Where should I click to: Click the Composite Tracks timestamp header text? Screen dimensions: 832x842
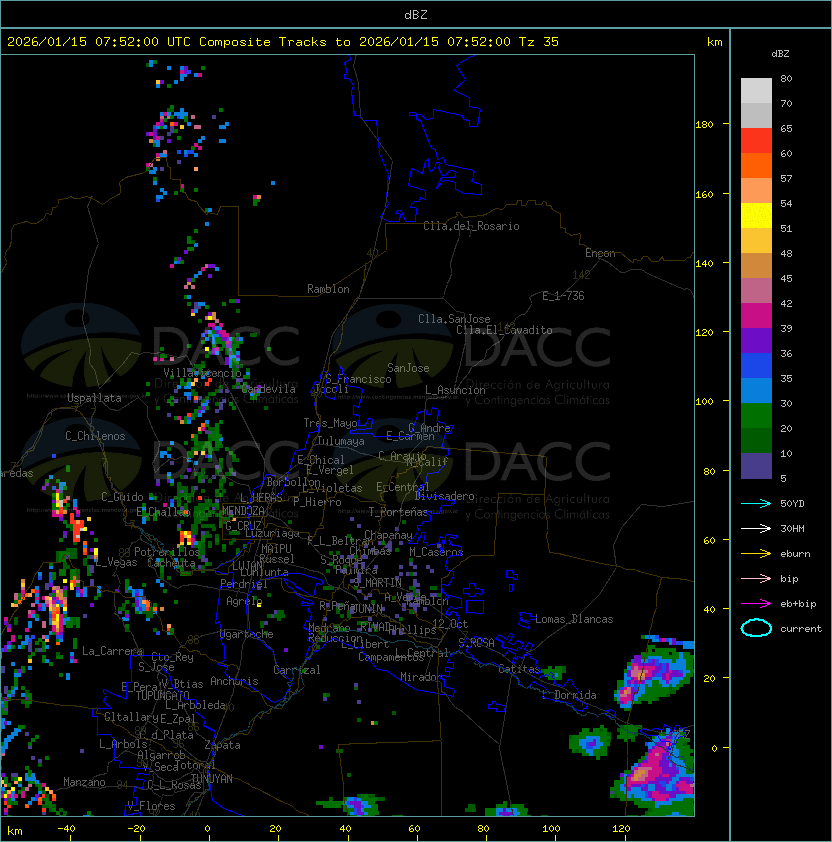tap(283, 42)
